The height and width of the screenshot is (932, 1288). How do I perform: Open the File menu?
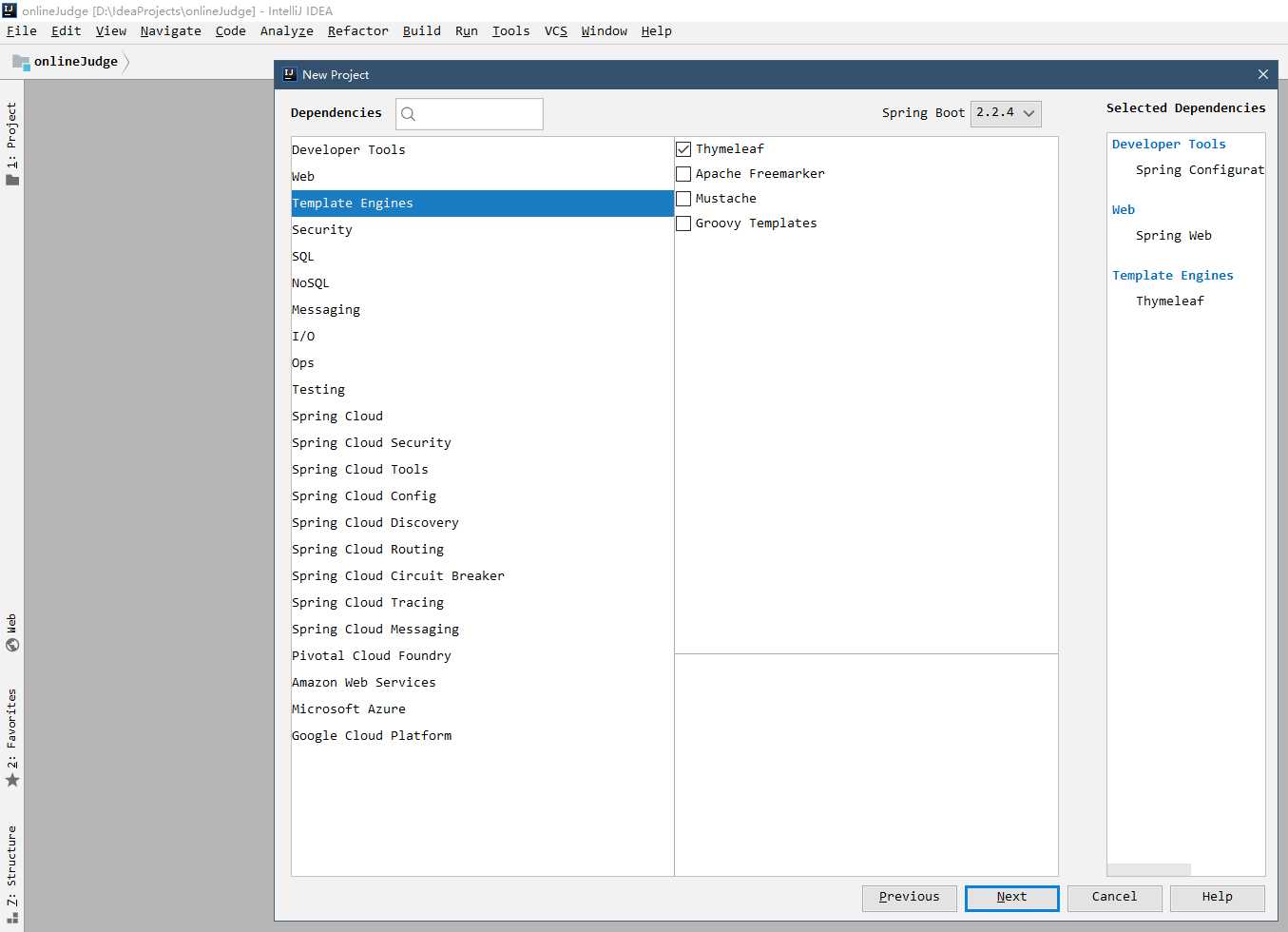click(22, 30)
